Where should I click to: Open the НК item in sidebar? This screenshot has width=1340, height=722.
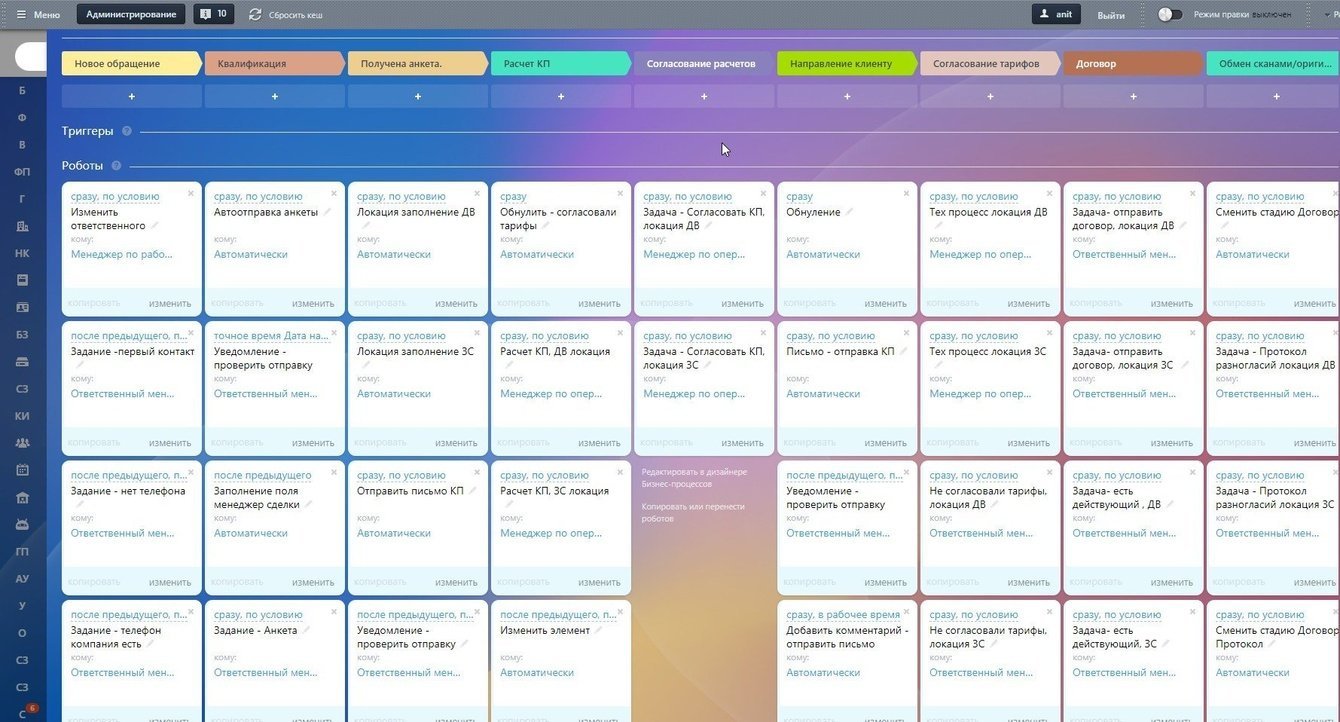click(22, 253)
